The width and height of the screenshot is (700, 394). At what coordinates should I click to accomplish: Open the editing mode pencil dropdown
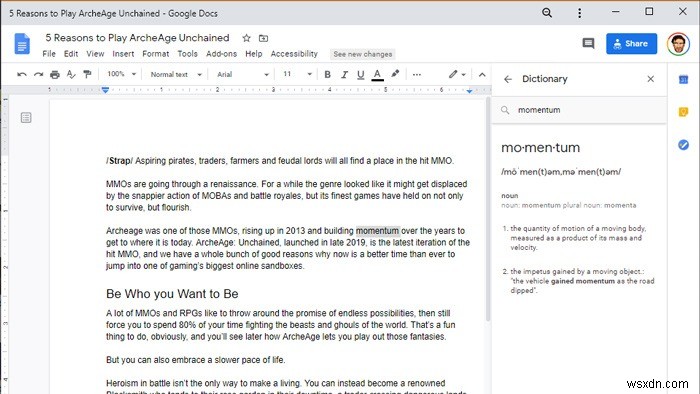(457, 74)
